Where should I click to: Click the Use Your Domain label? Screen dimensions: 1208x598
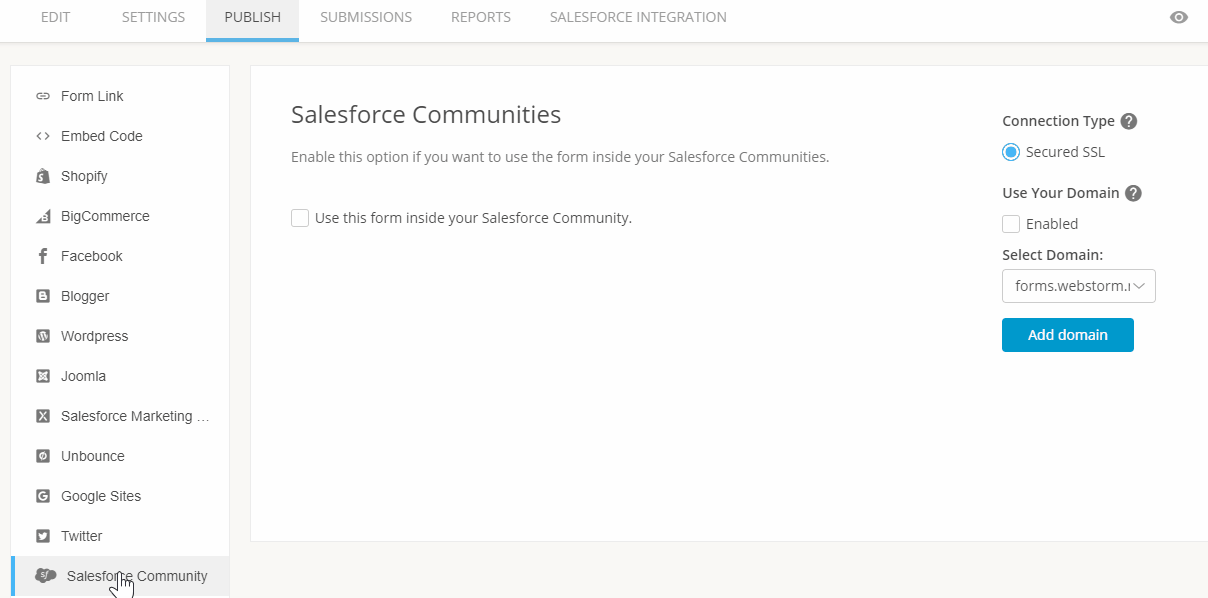[x=1060, y=193]
